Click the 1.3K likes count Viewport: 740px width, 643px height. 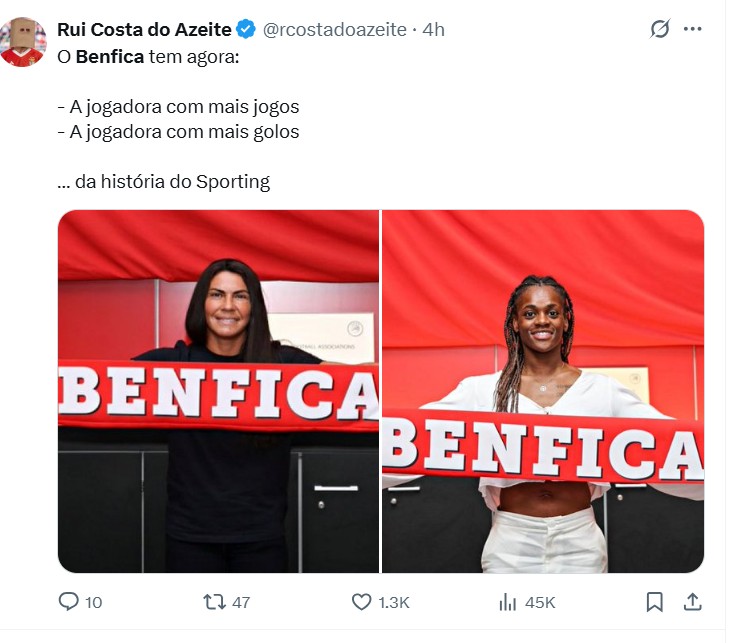coord(394,602)
